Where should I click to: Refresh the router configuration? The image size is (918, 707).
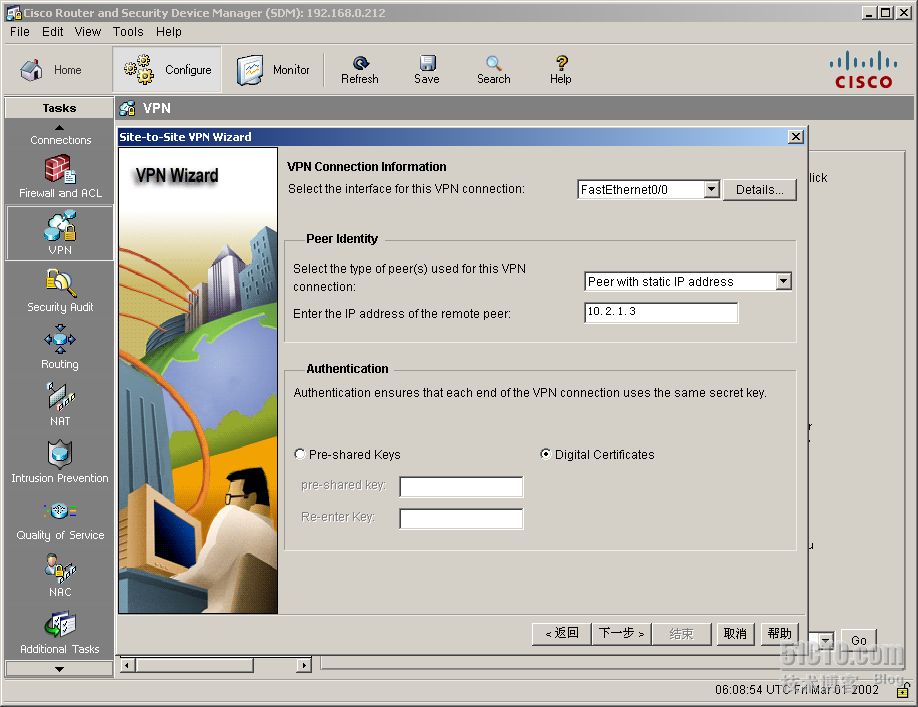pos(359,70)
